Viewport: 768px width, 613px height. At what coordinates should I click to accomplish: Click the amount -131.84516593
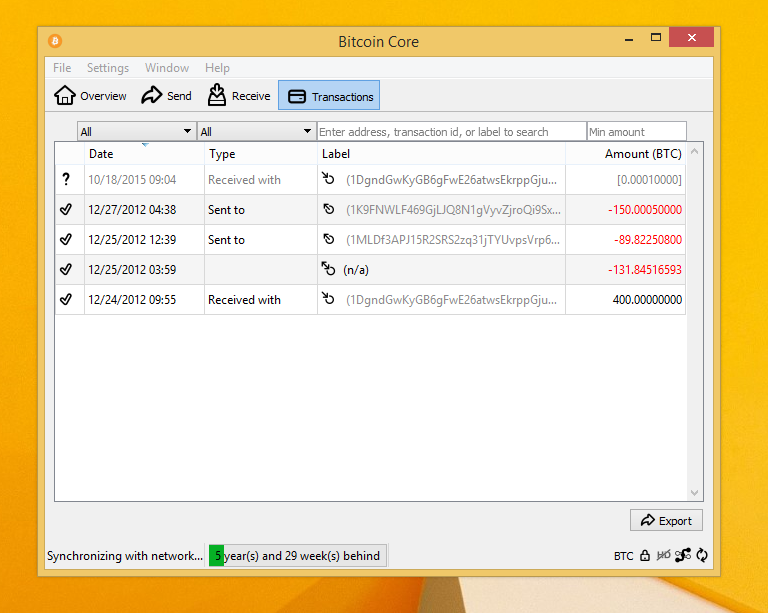click(645, 269)
